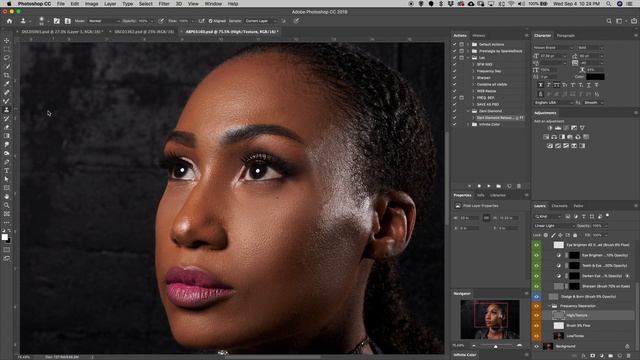Toggle visibility of Sharpen layer
Image resolution: width=640 pixels, height=360 pixels.
pos(536,286)
